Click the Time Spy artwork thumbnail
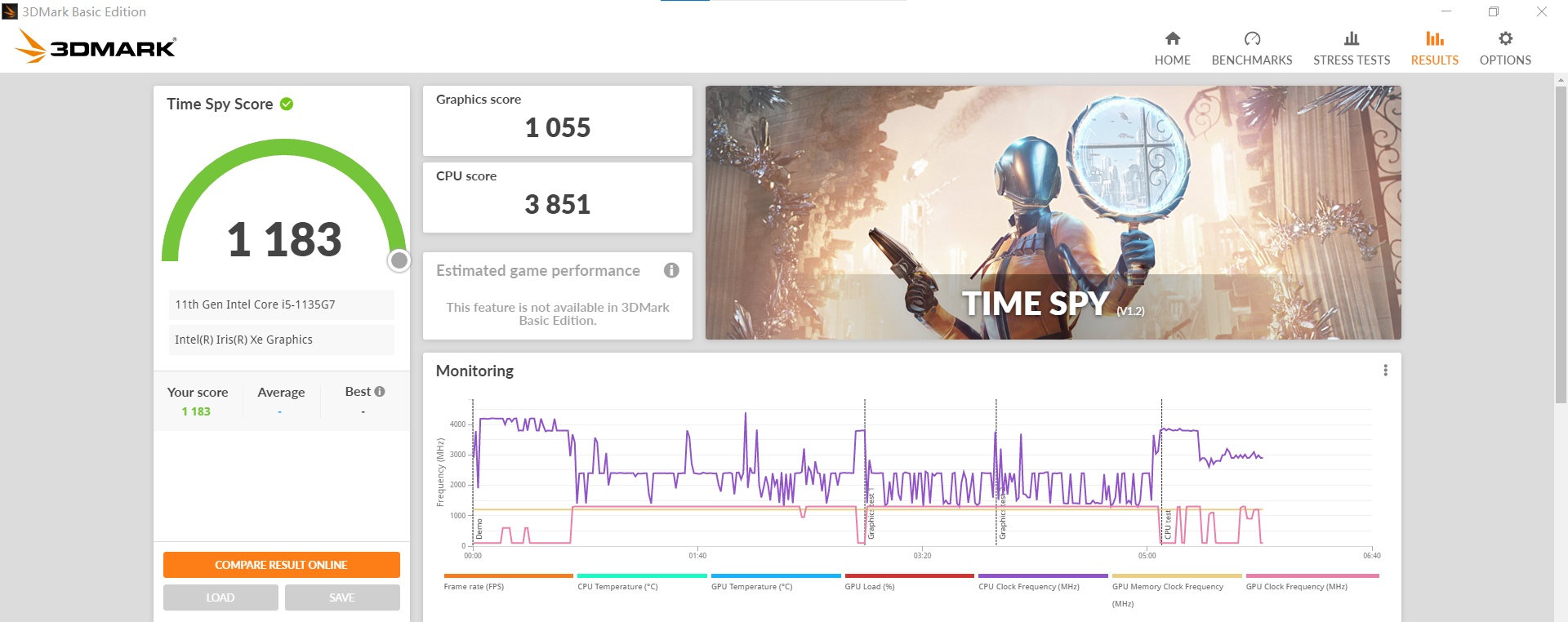Viewport: 1568px width, 622px height. click(1053, 212)
